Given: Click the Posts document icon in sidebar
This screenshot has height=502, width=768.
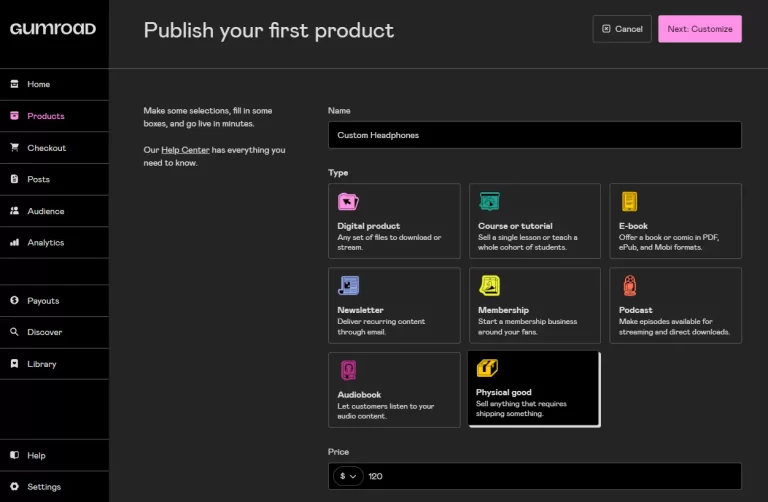Looking at the screenshot, I should pos(15,179).
